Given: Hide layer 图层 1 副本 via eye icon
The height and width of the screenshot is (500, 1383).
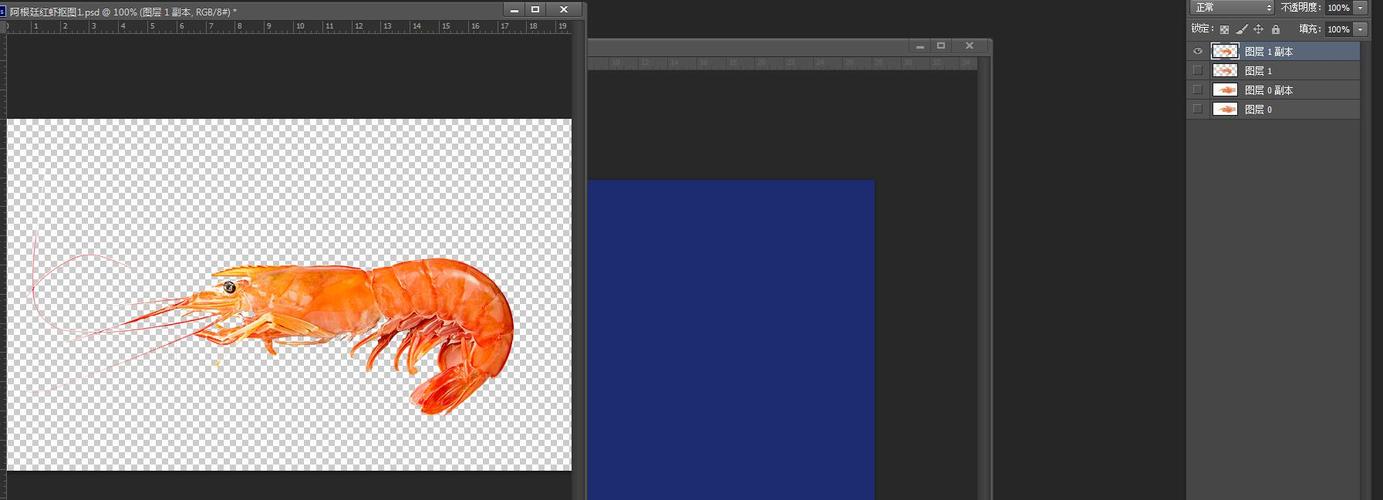Looking at the screenshot, I should click(1197, 51).
